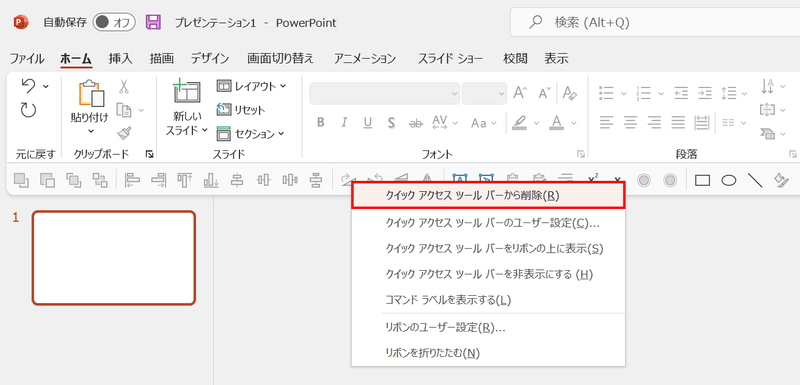Click the Clear All Formatting icon
This screenshot has width=800, height=385.
569,93
